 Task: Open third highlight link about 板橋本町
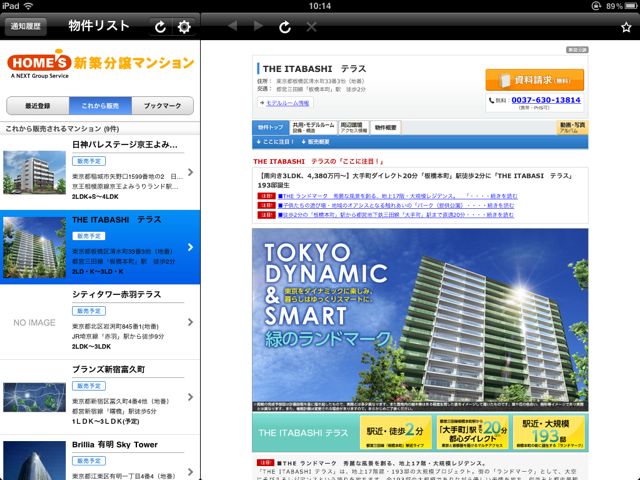(x=396, y=215)
